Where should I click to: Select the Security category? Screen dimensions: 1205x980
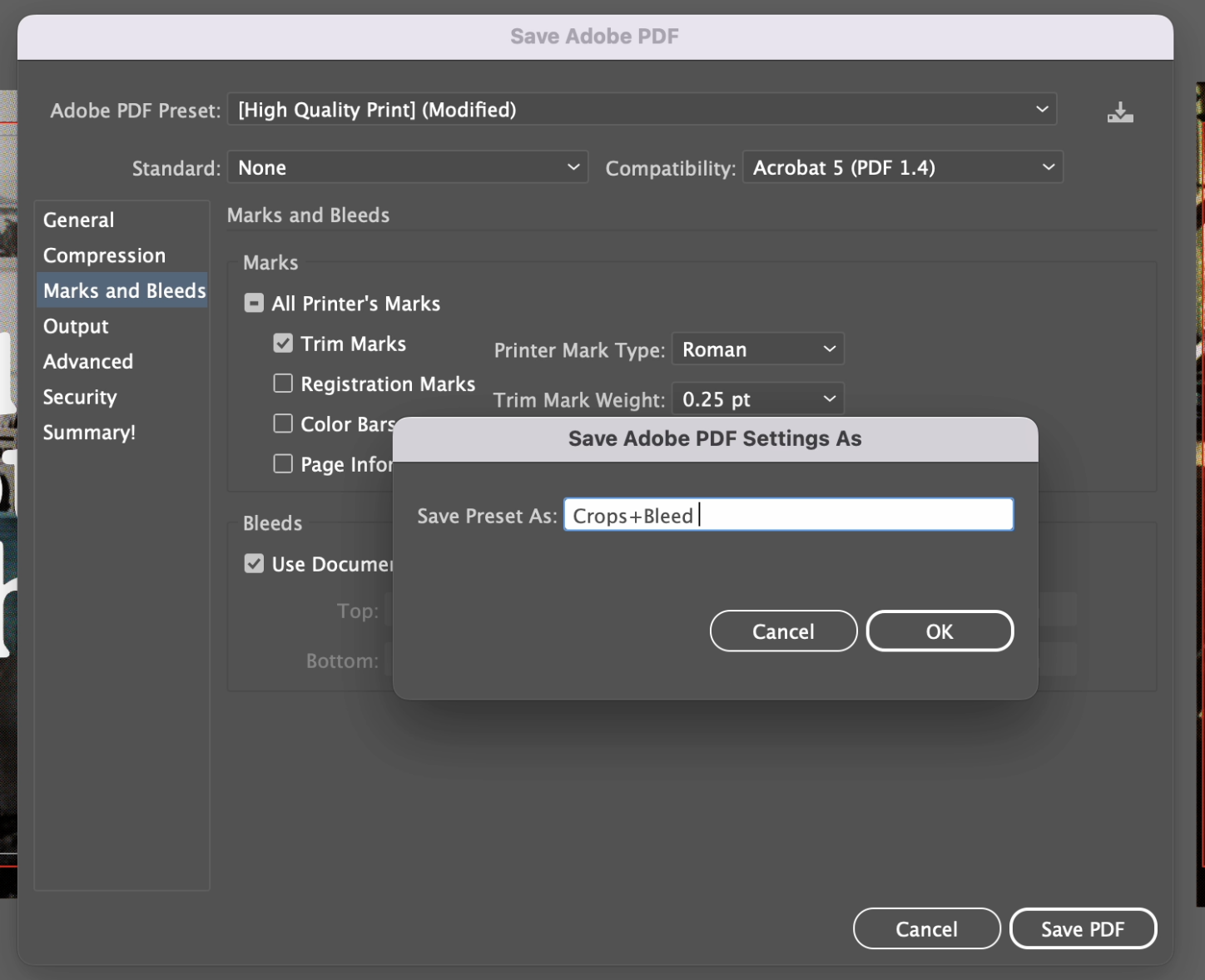click(122, 397)
